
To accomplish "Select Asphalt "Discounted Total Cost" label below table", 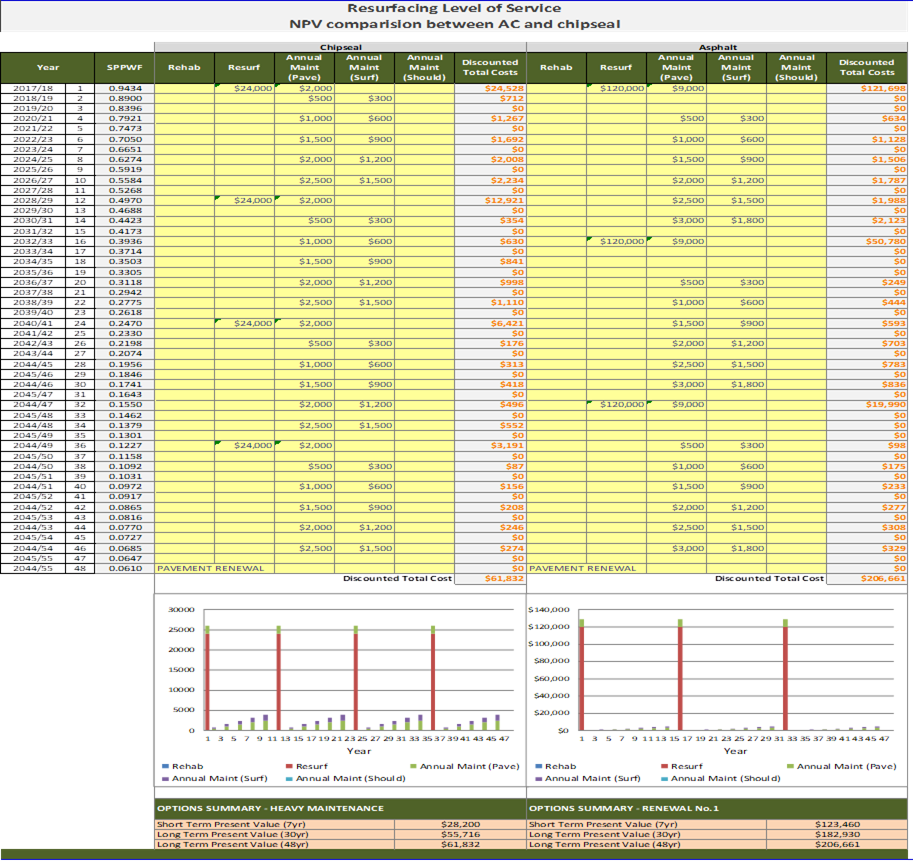I will tap(769, 579).
